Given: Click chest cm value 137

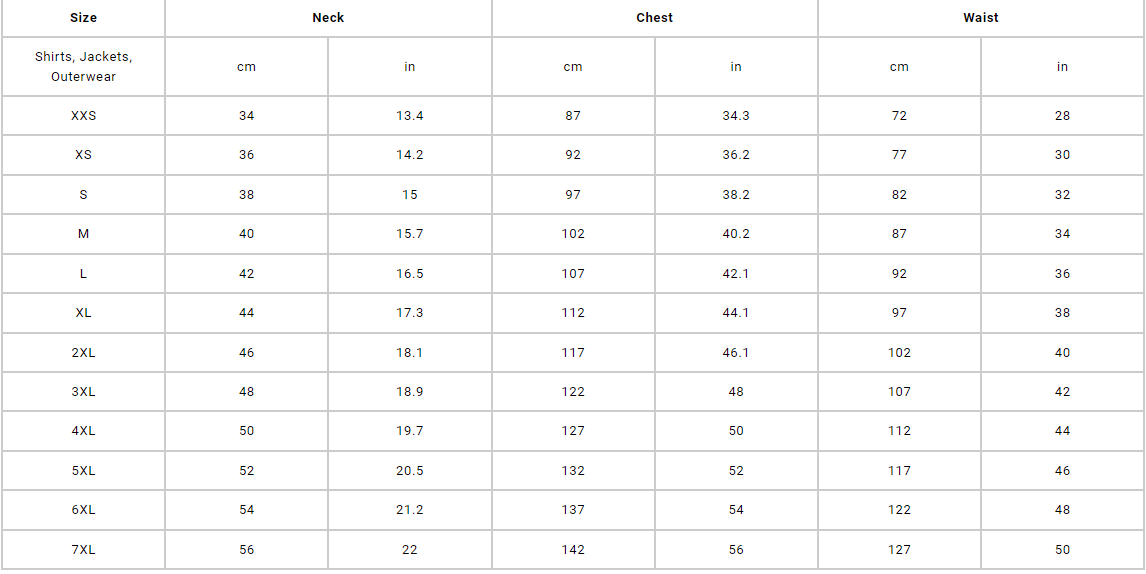Looking at the screenshot, I should point(573,510).
